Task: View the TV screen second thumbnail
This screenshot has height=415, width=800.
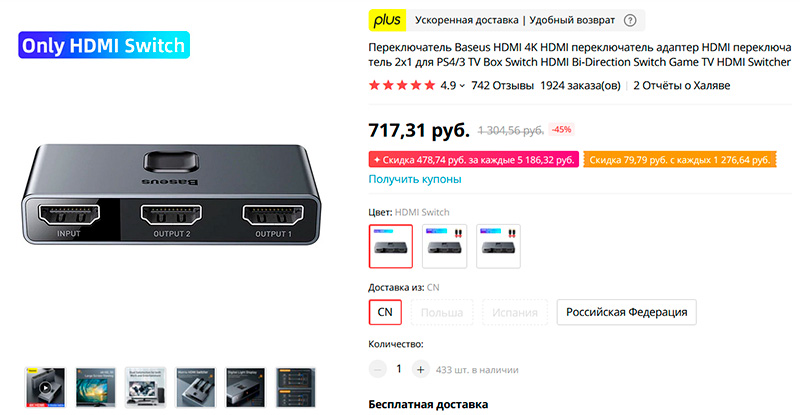Action: (x=96, y=387)
